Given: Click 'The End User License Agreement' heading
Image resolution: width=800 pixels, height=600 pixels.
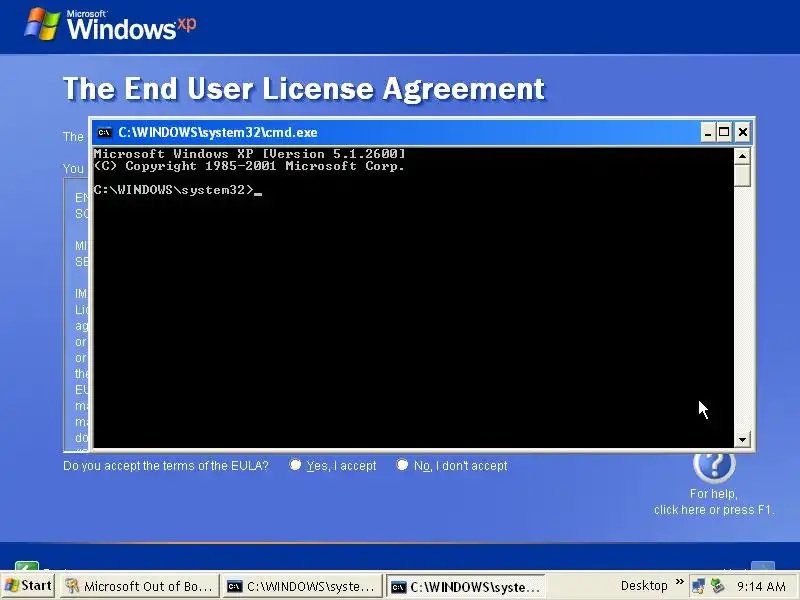Looking at the screenshot, I should coord(304,89).
